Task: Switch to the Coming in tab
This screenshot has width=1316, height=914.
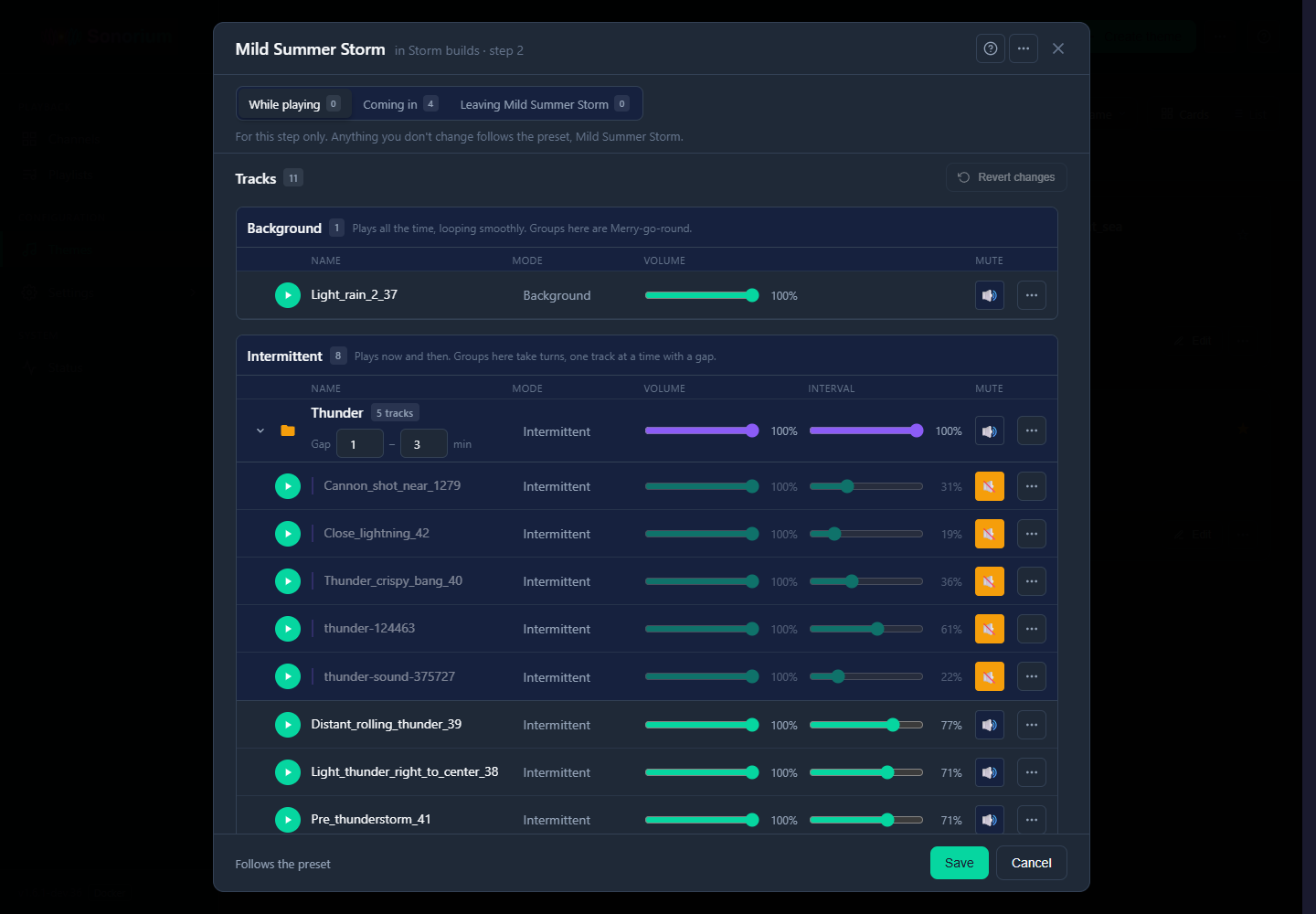Action: pyautogui.click(x=399, y=104)
